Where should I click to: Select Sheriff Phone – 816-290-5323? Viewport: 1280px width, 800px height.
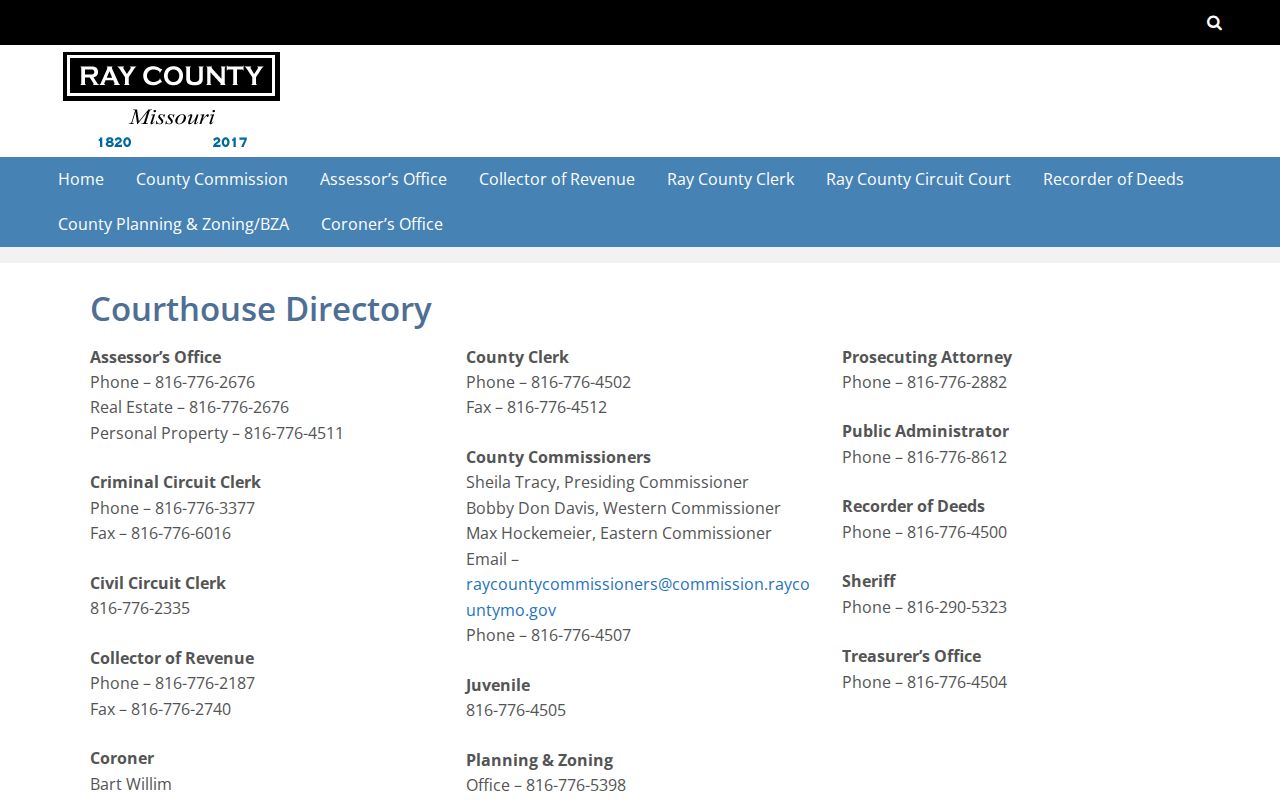(925, 607)
